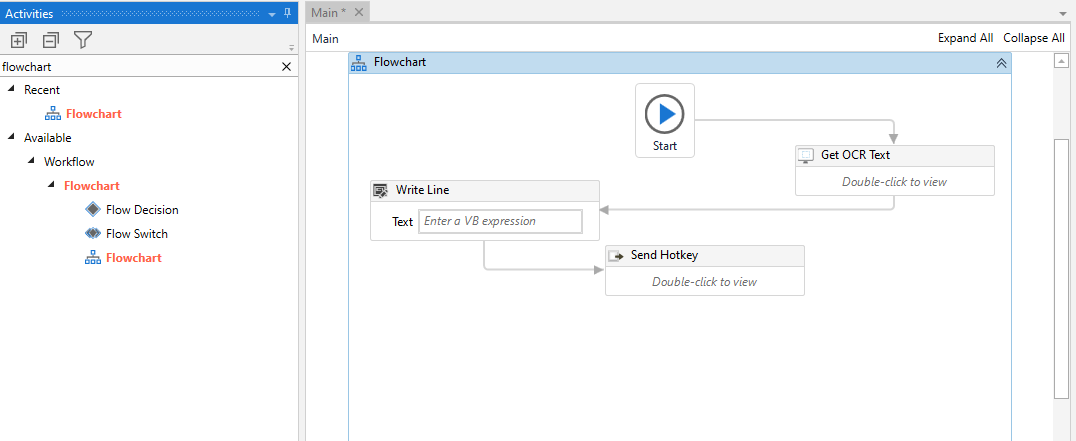The height and width of the screenshot is (441, 1076).
Task: Click the Collapse All activities icon
Action: (x=51, y=40)
